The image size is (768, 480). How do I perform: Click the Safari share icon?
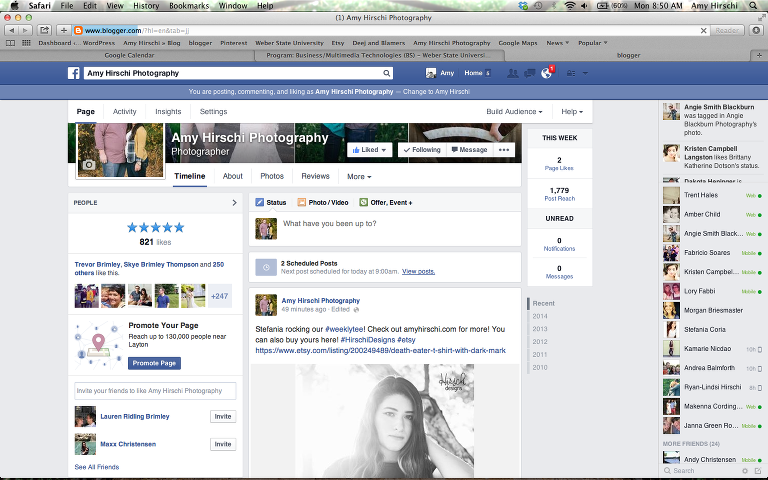[44, 30]
